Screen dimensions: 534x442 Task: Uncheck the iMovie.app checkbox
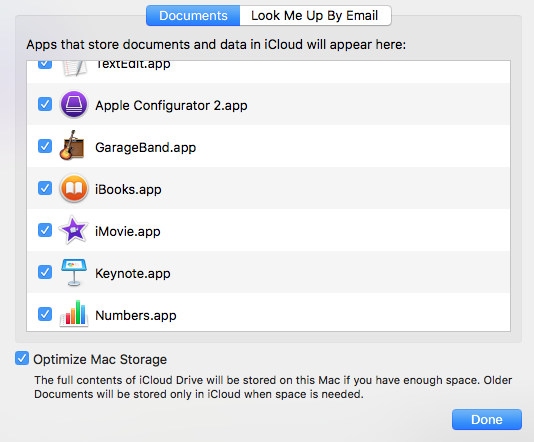(45, 230)
